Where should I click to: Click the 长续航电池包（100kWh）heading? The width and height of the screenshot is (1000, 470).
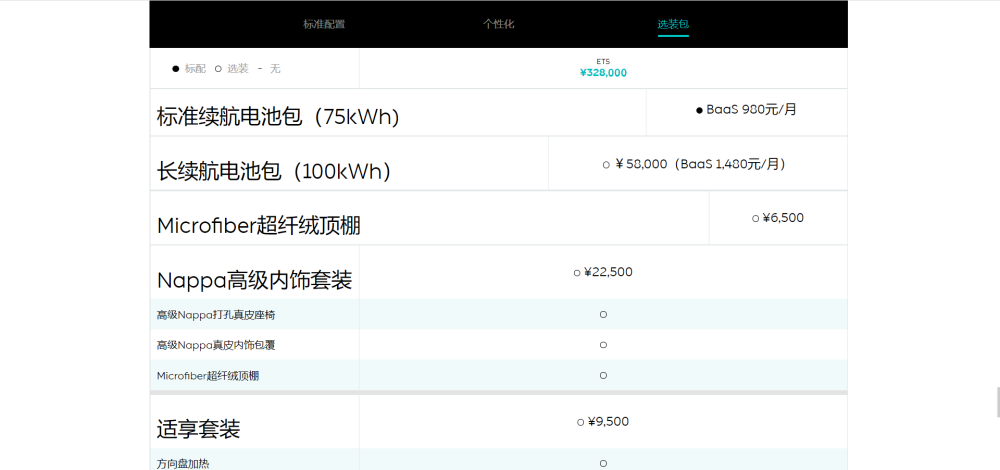tap(274, 171)
